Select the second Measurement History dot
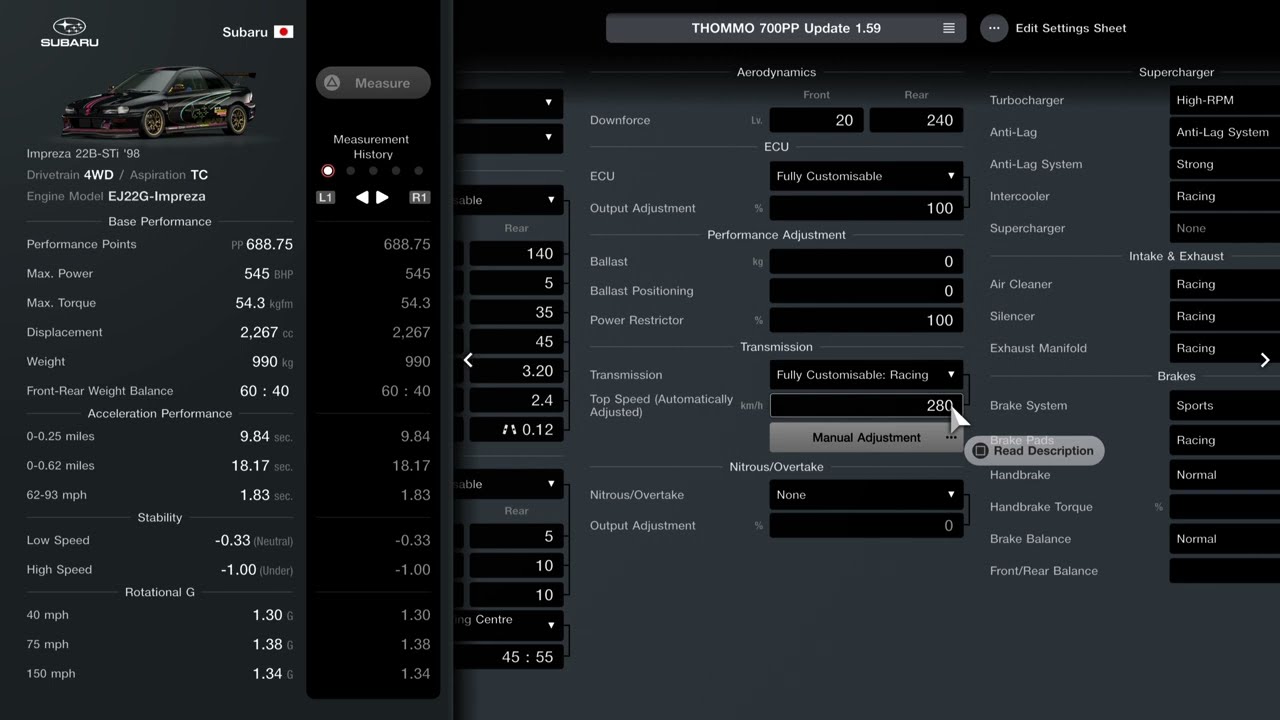 [x=350, y=171]
